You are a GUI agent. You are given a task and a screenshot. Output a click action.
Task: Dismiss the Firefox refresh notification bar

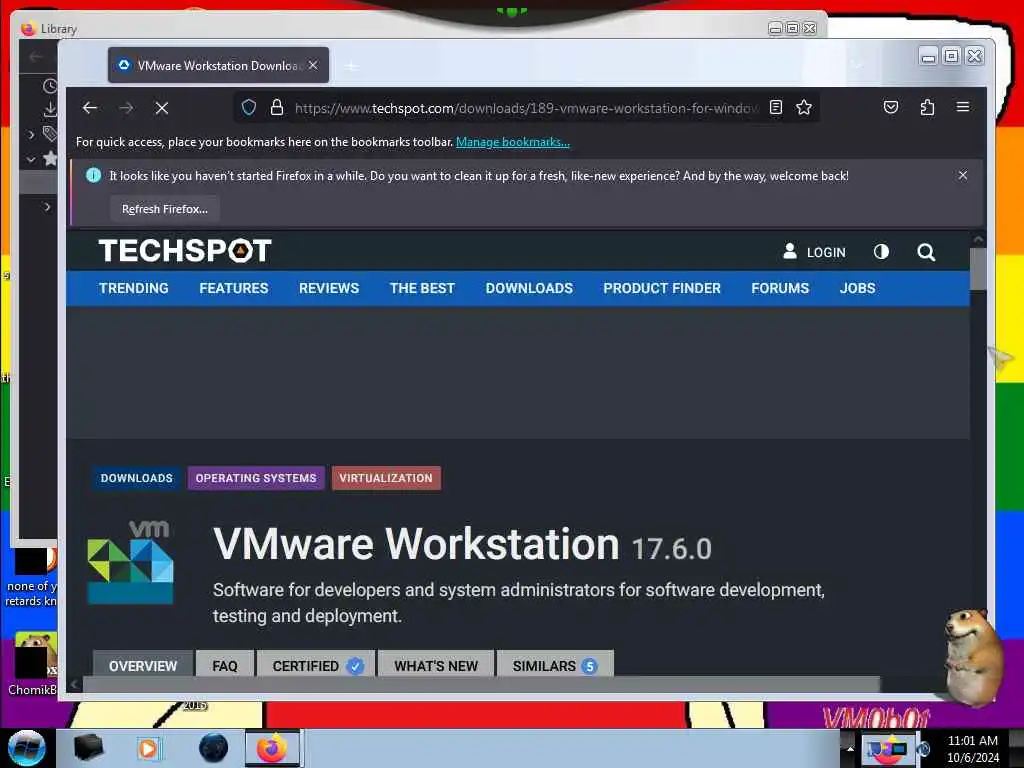click(x=963, y=175)
